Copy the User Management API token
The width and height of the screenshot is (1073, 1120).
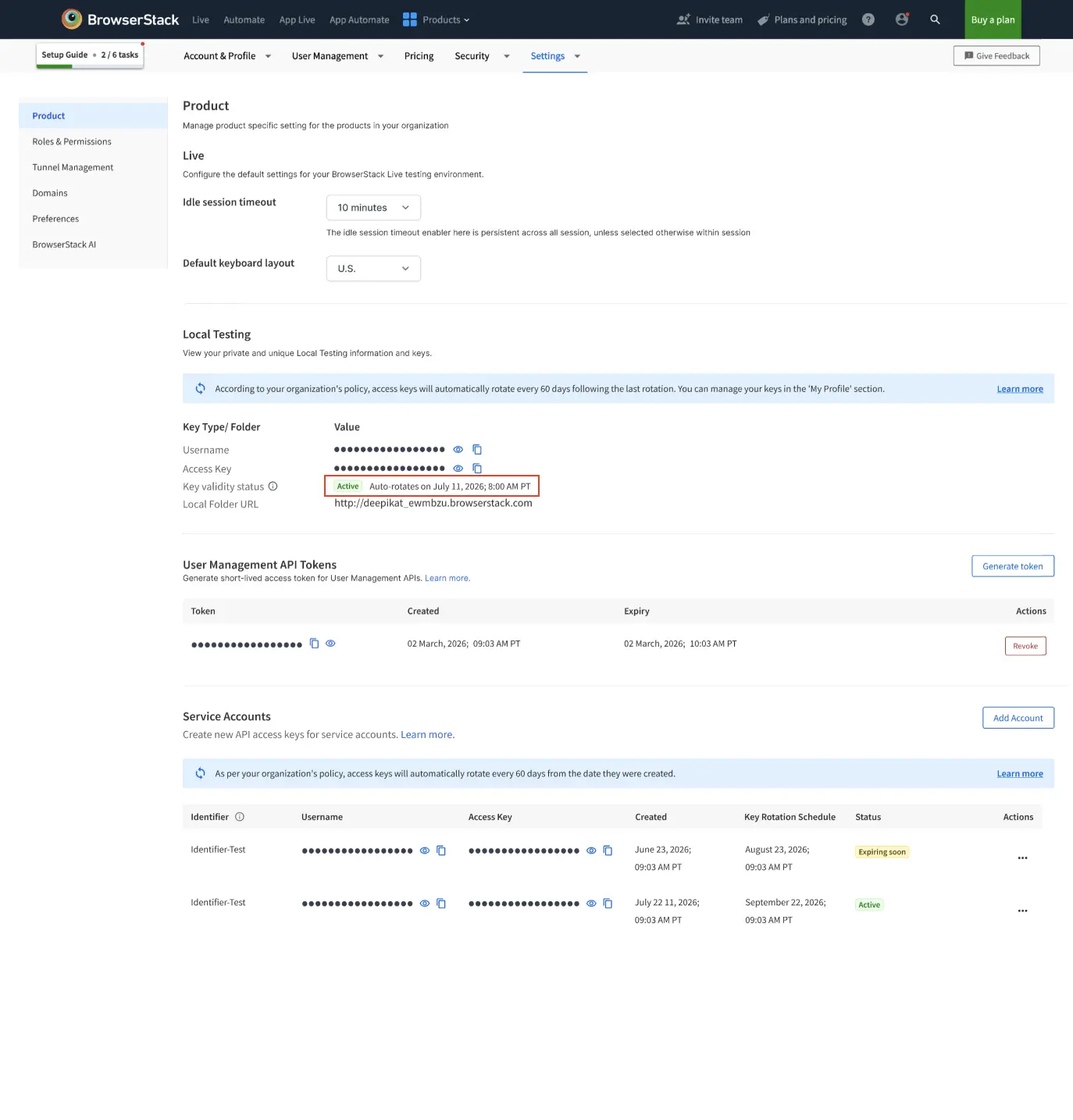pyautogui.click(x=314, y=644)
